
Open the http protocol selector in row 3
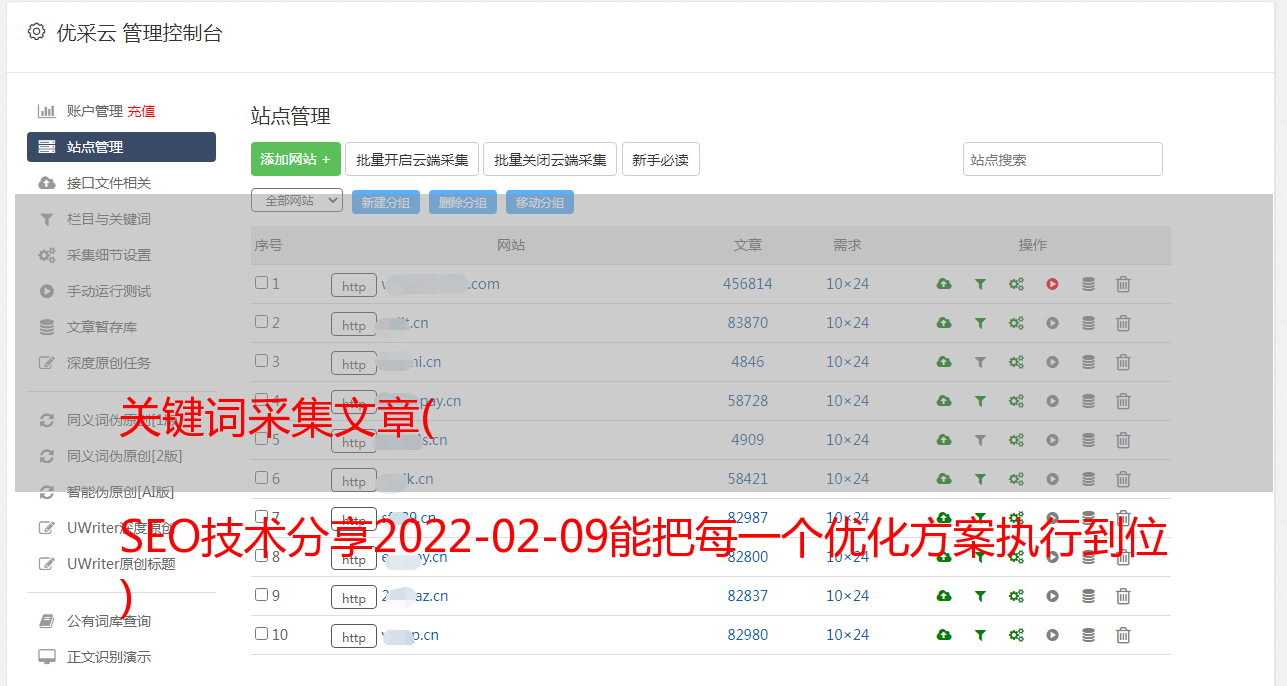click(x=354, y=364)
